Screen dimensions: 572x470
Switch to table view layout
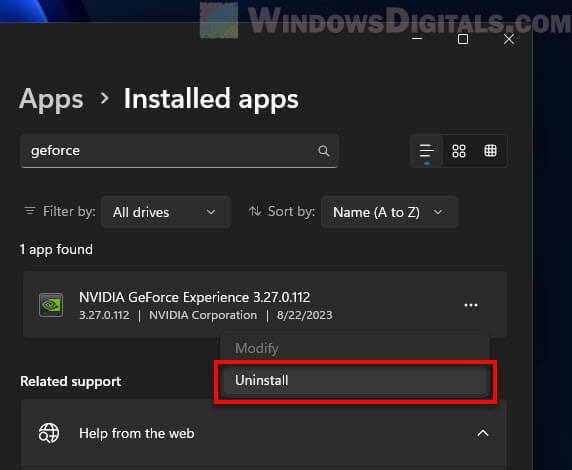[490, 151]
